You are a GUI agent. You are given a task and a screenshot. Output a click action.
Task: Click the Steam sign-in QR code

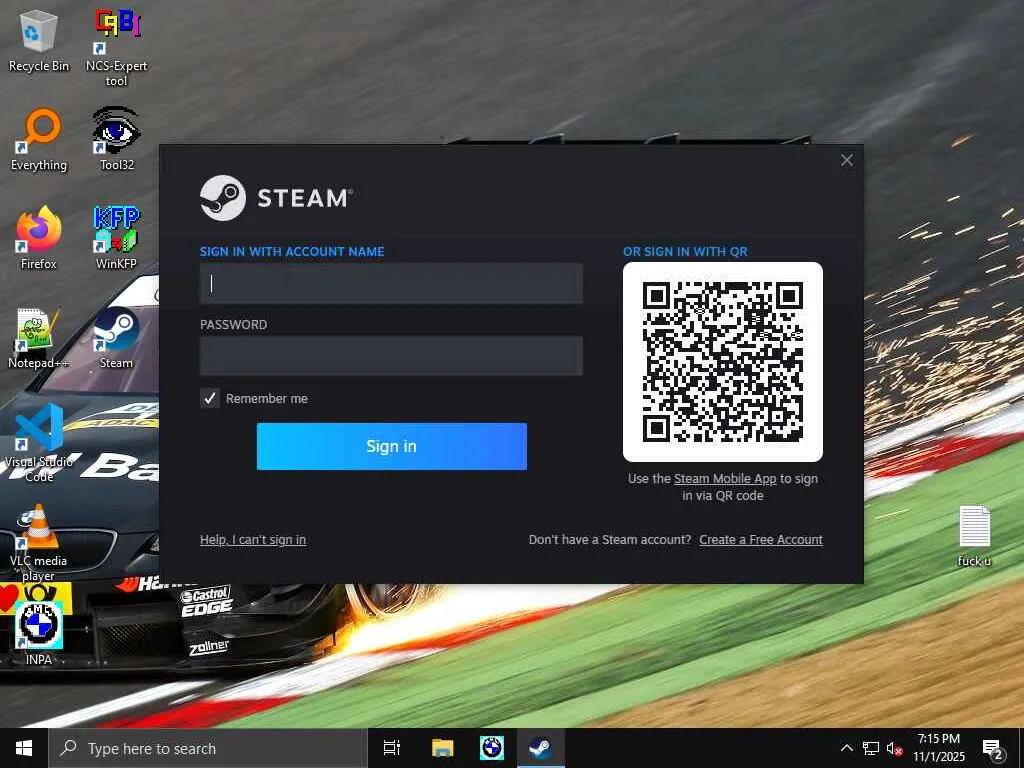tap(723, 362)
